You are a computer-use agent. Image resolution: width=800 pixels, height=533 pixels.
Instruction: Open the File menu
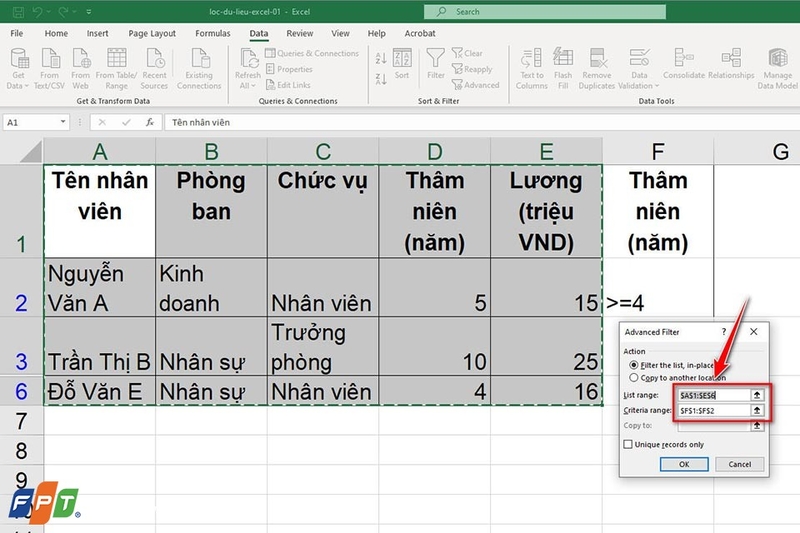[x=17, y=33]
